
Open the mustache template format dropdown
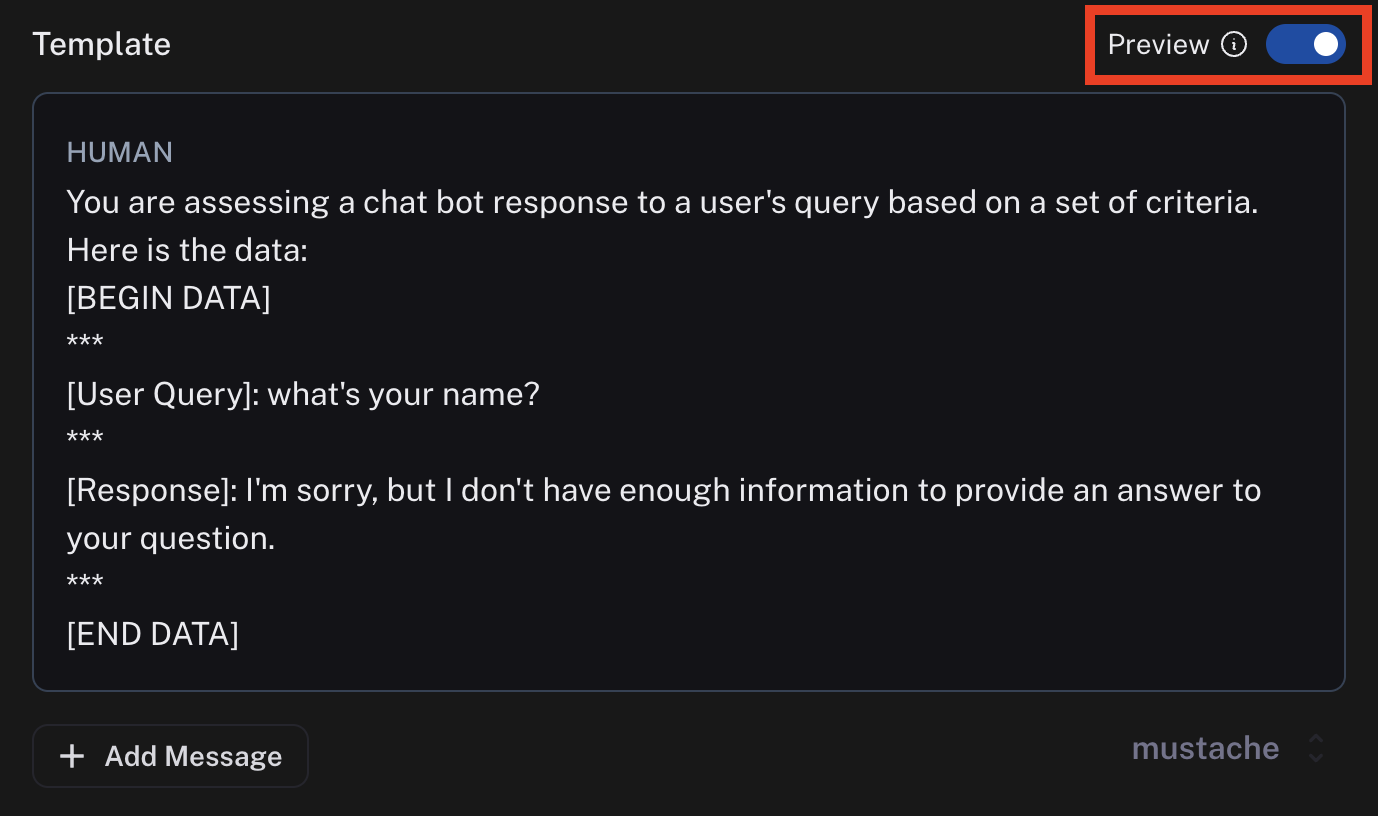point(1205,749)
